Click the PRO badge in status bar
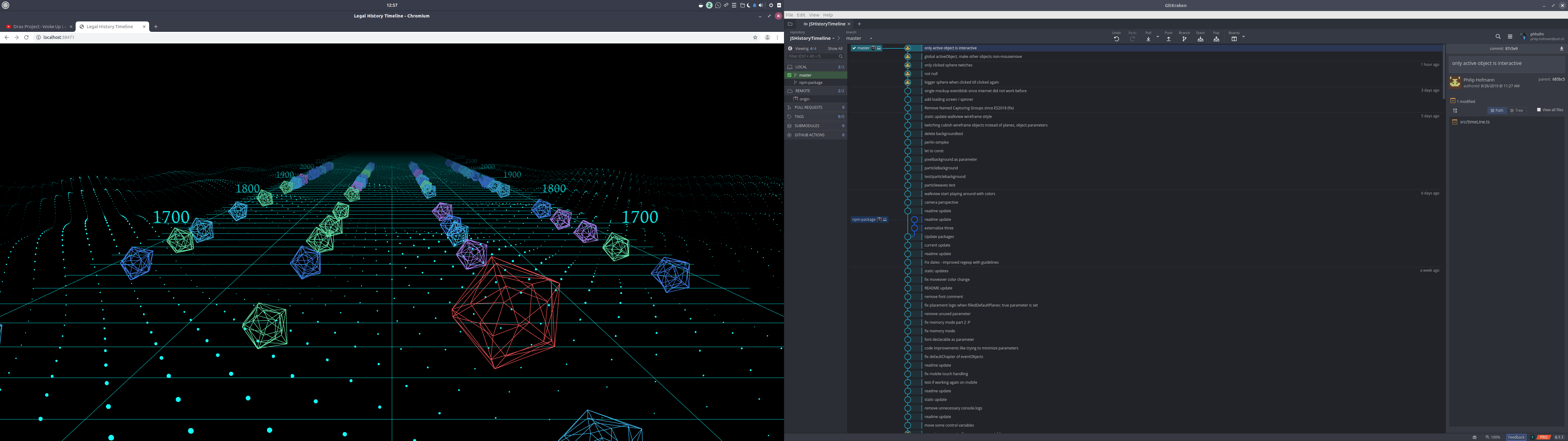Screen dimensions: 1568x441 point(1543,437)
